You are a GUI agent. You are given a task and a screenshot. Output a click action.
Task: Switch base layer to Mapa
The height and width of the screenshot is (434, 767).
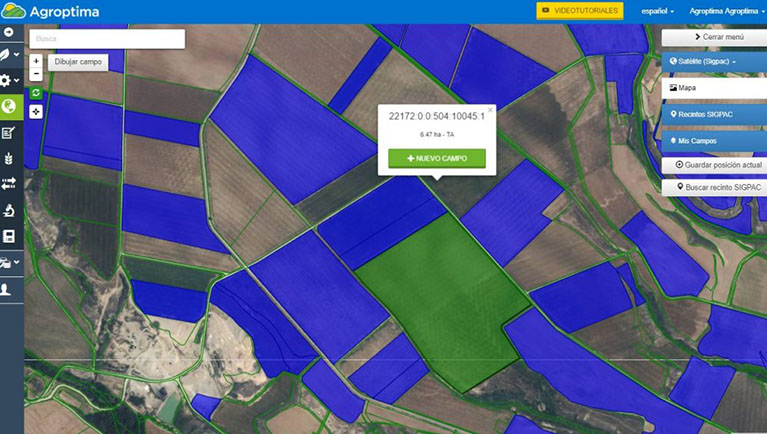[x=712, y=88]
